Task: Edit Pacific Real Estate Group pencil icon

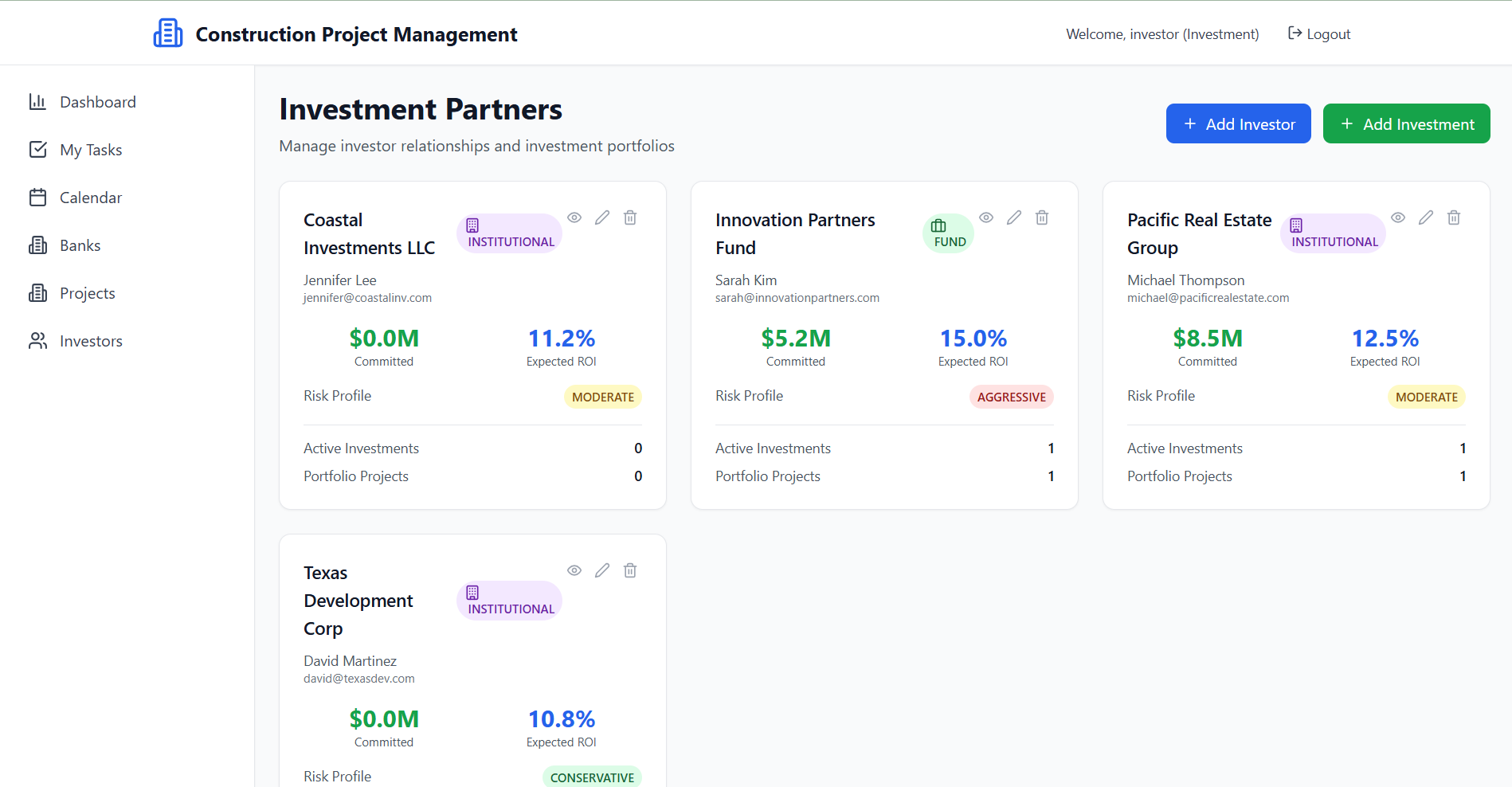Action: tap(1426, 217)
